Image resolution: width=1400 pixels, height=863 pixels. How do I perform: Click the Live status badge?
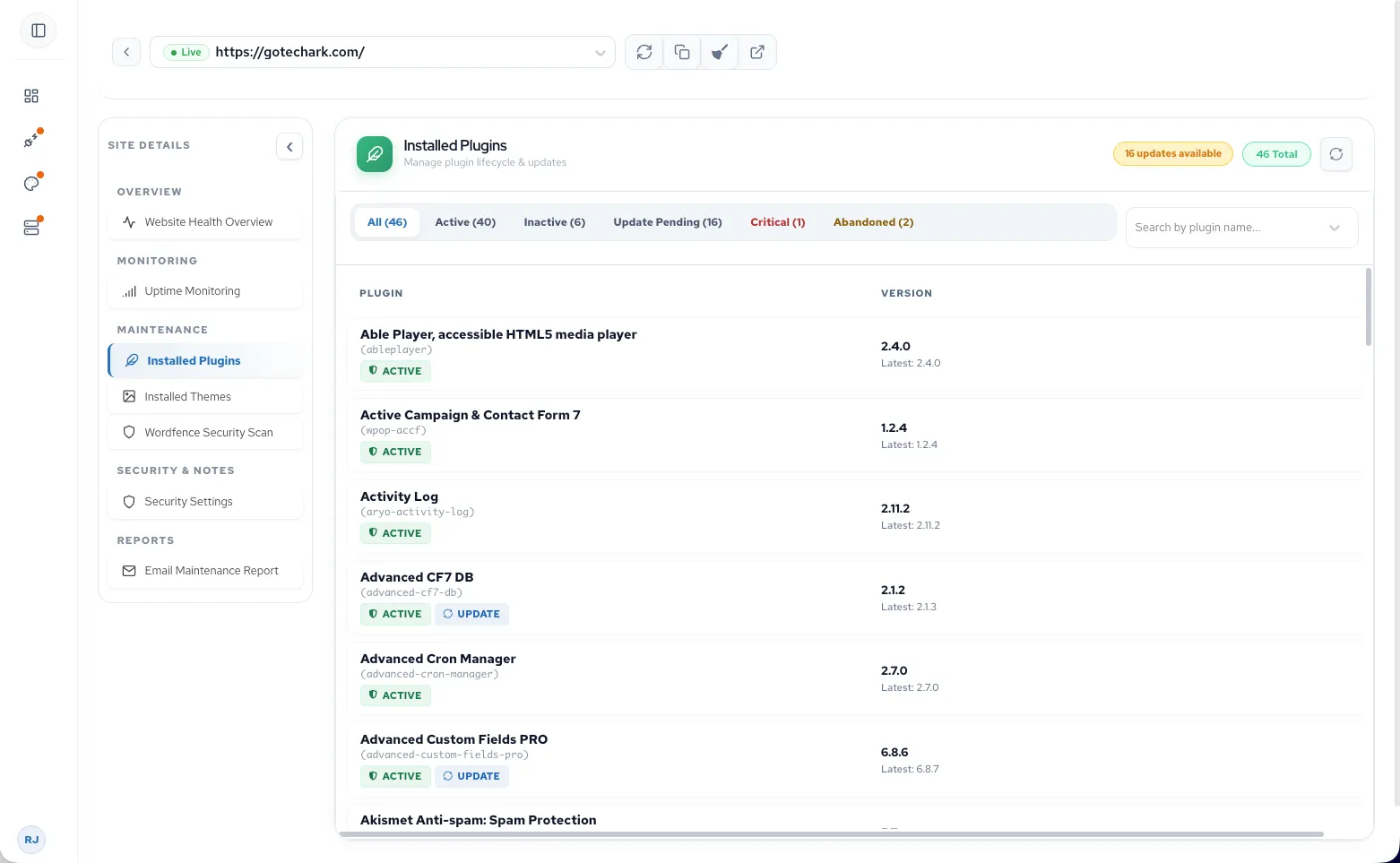click(x=186, y=52)
